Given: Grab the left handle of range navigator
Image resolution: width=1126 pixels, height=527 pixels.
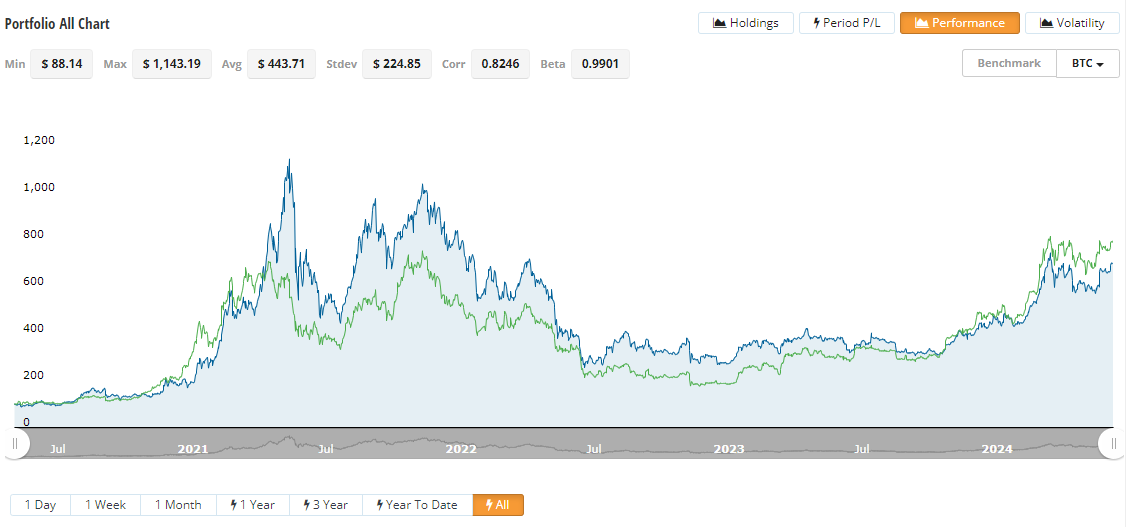Looking at the screenshot, I should (x=14, y=443).
